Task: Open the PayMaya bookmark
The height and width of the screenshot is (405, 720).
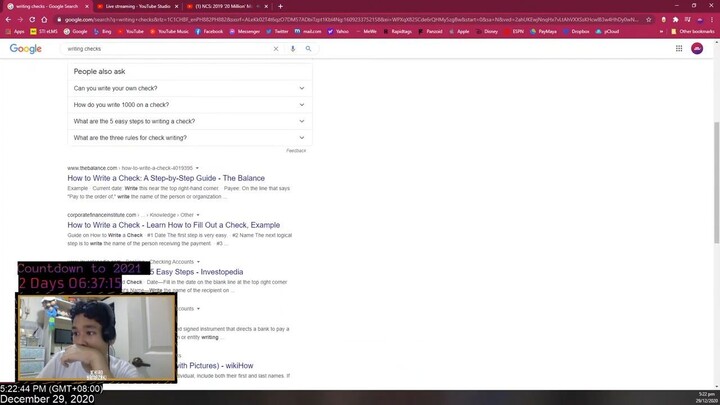Action: coord(544,32)
